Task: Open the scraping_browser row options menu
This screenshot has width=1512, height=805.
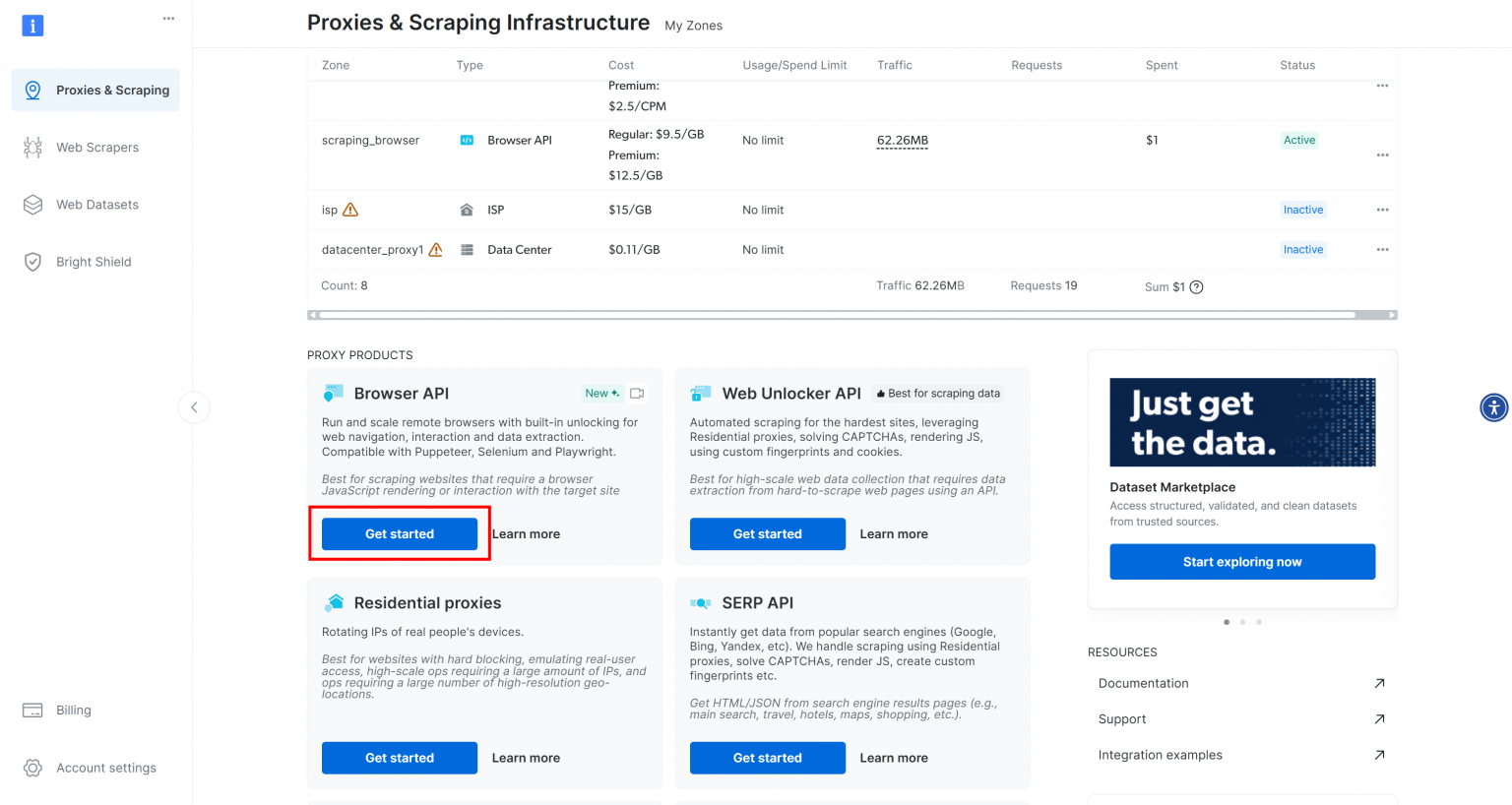Action: pos(1382,155)
